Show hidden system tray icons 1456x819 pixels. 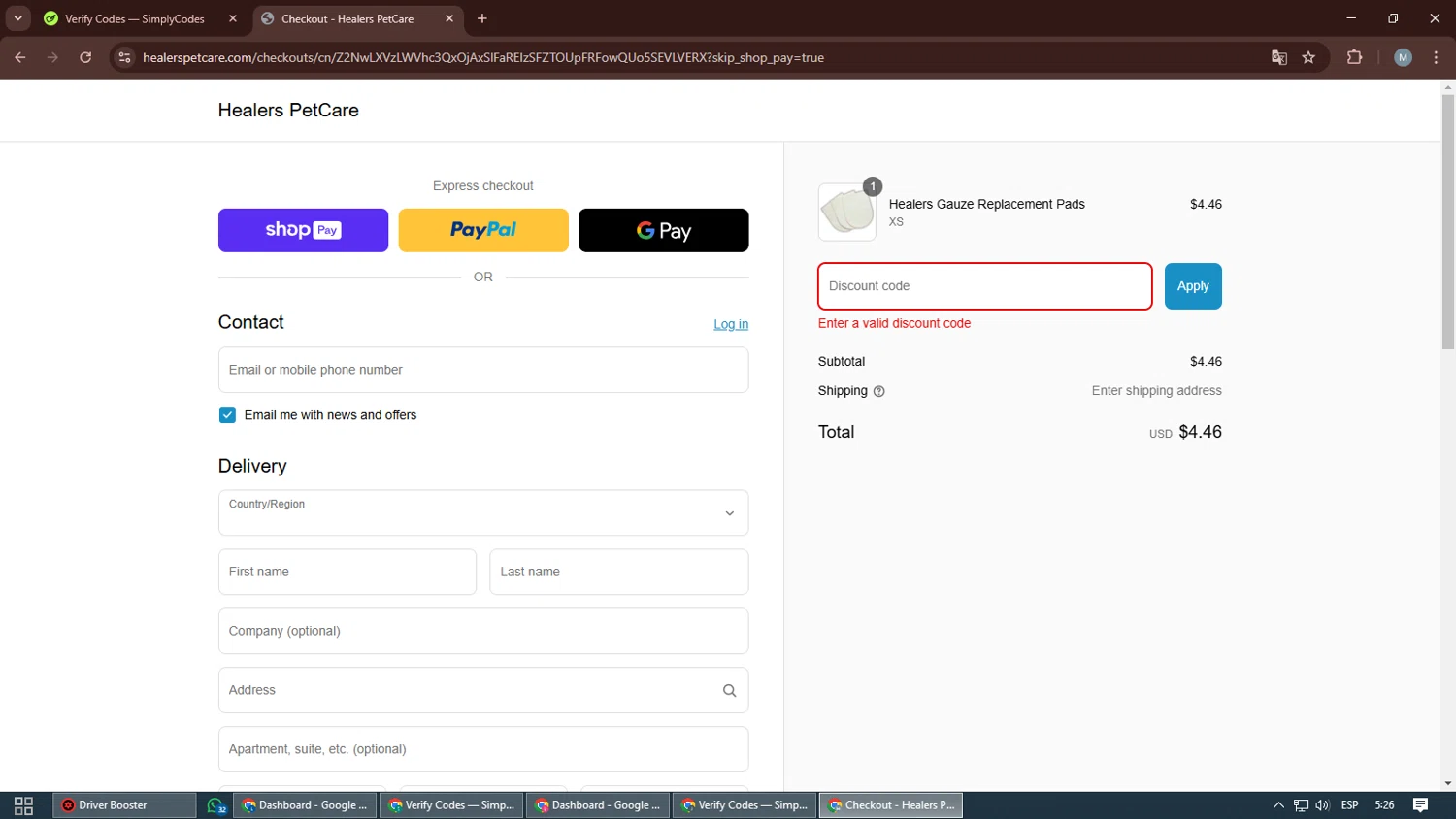click(1278, 805)
